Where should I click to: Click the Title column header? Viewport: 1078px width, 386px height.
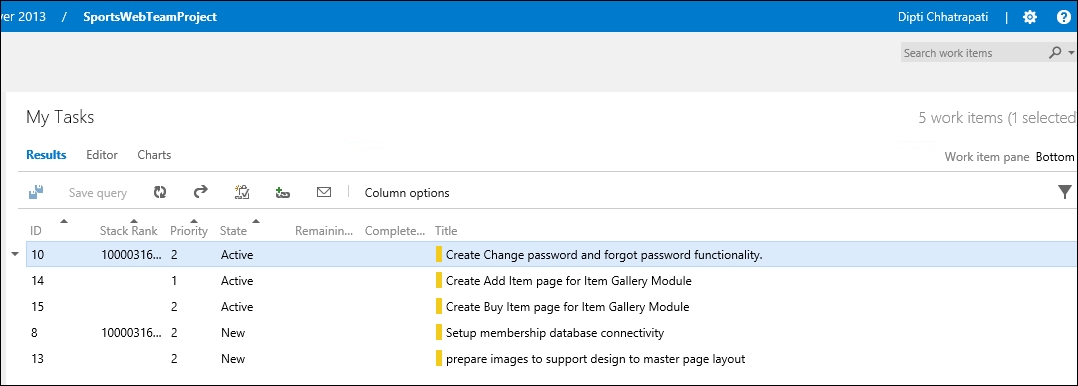446,230
